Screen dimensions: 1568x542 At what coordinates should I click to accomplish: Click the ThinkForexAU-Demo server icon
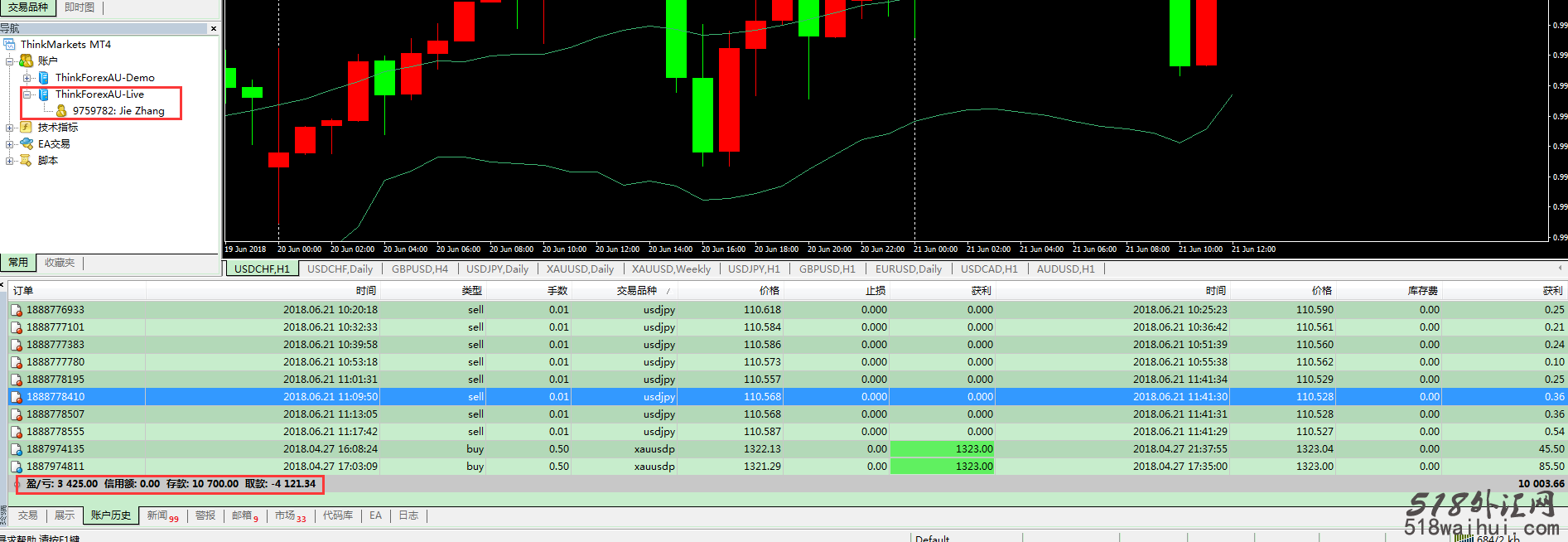pos(44,77)
